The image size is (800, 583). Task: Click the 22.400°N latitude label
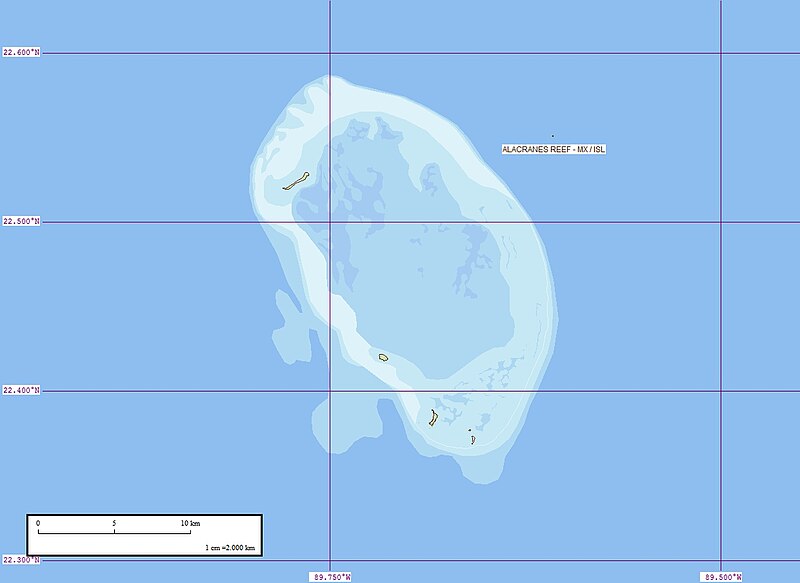[x=21, y=391]
